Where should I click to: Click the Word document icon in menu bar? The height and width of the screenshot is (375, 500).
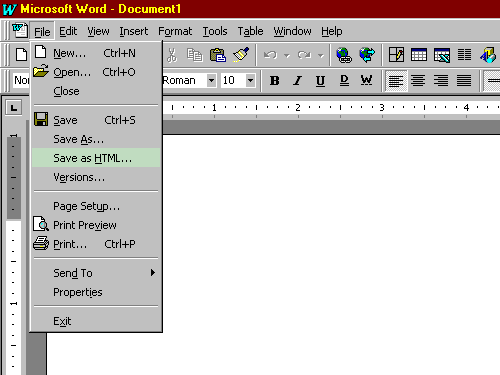[20, 30]
